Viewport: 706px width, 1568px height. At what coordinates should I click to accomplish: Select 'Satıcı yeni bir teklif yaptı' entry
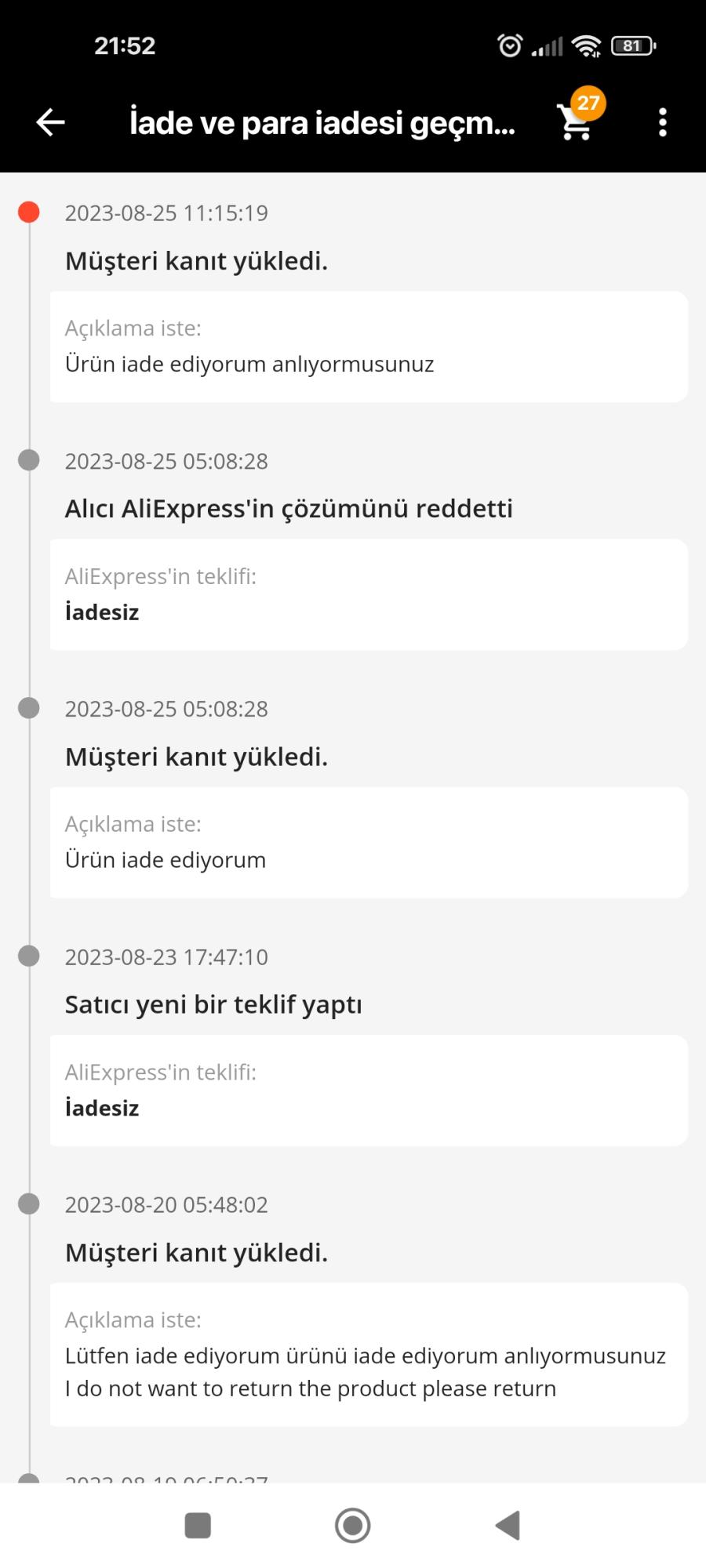coord(213,1004)
